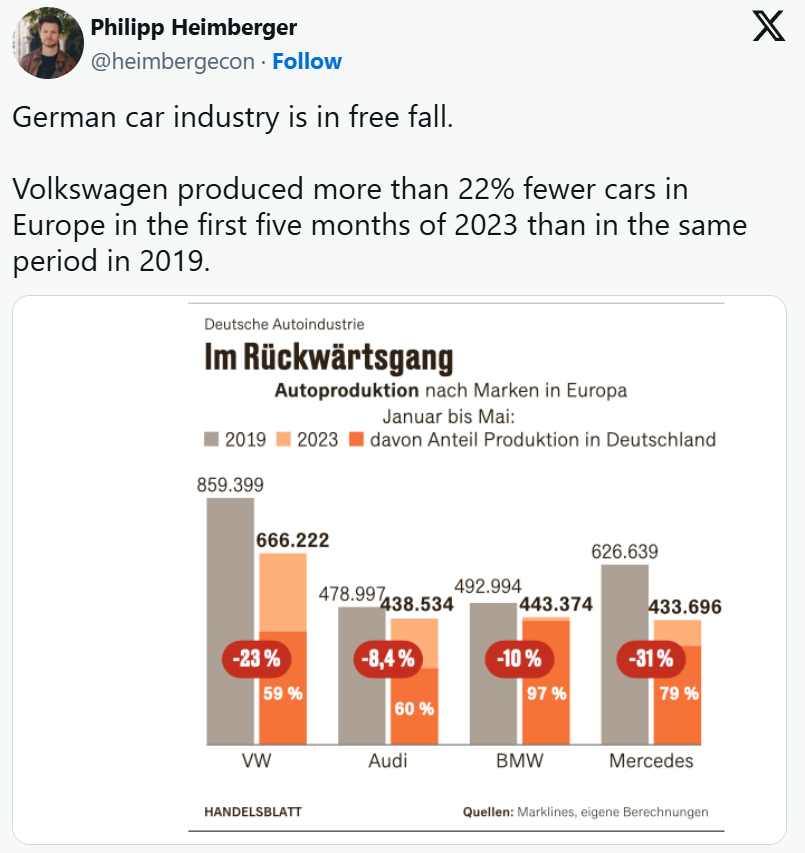Click the Audi axis label

click(388, 762)
